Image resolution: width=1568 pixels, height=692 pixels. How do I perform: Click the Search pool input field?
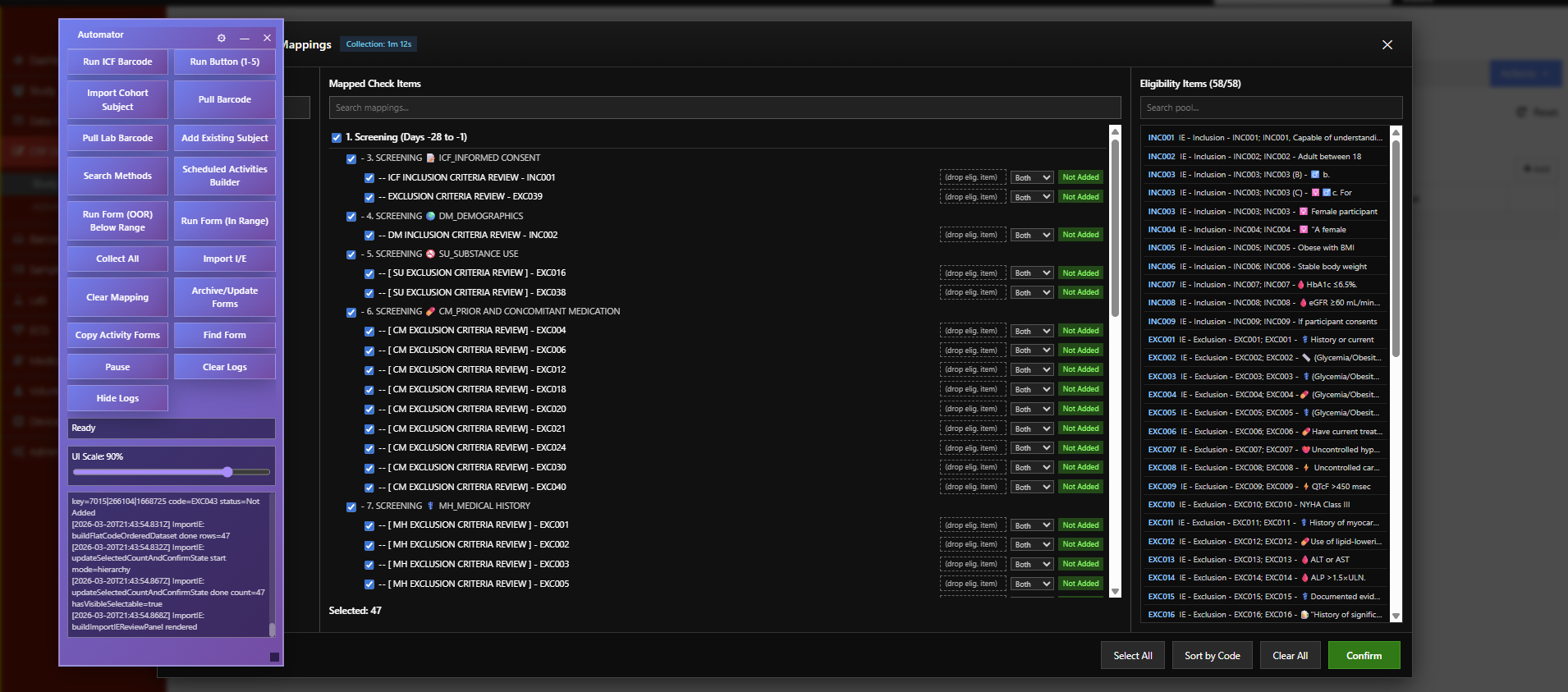pyautogui.click(x=1271, y=108)
